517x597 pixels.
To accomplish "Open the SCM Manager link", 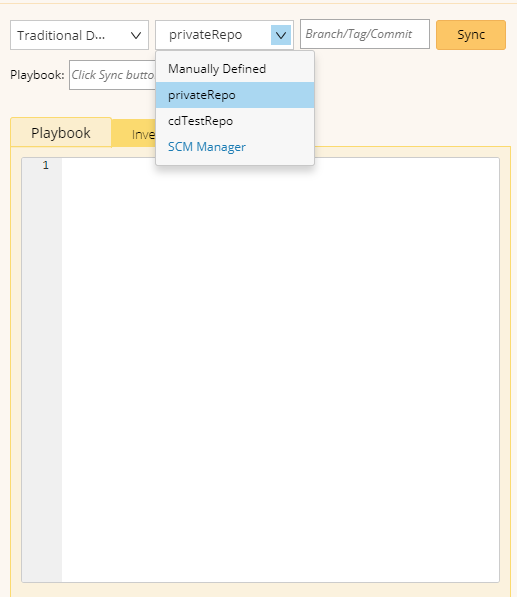I will pyautogui.click(x=207, y=147).
